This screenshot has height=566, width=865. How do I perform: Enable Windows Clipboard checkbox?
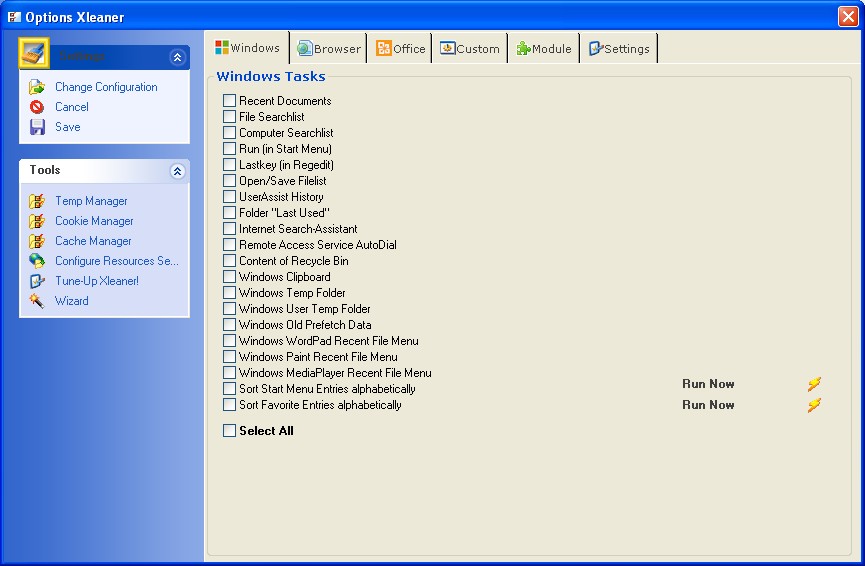(x=229, y=276)
